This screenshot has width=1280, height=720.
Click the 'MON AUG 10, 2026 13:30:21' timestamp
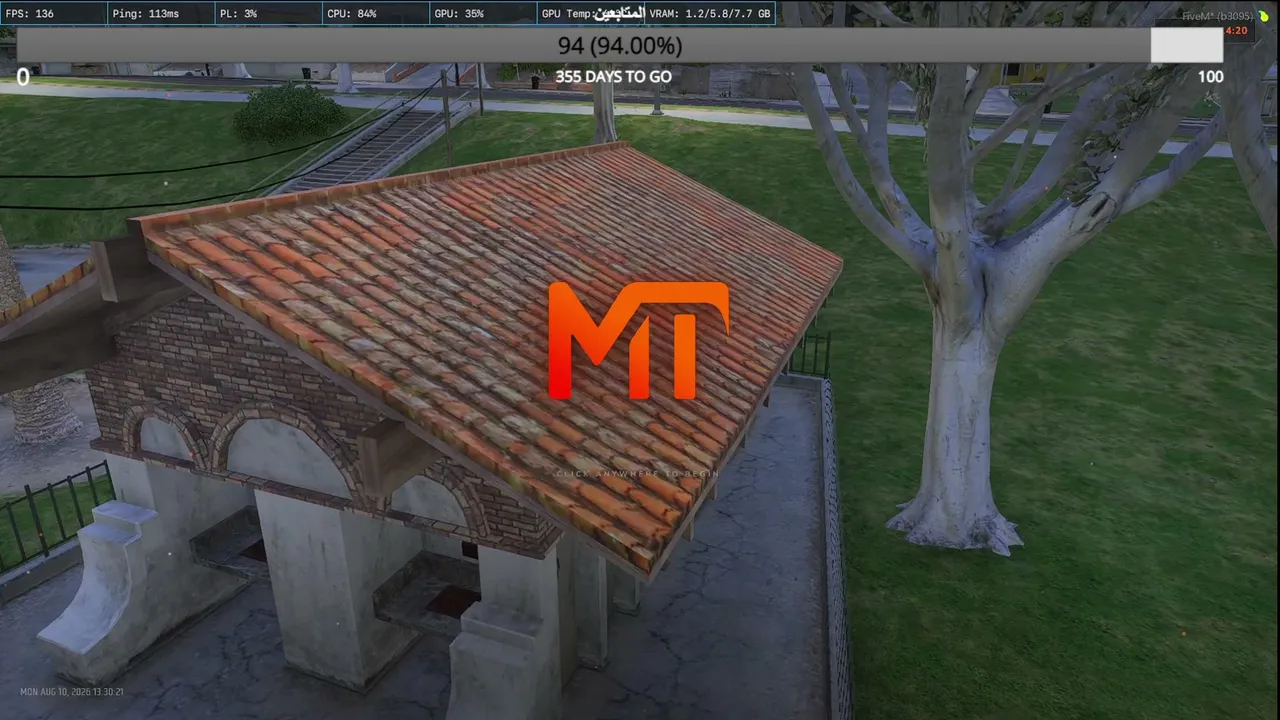coord(72,692)
